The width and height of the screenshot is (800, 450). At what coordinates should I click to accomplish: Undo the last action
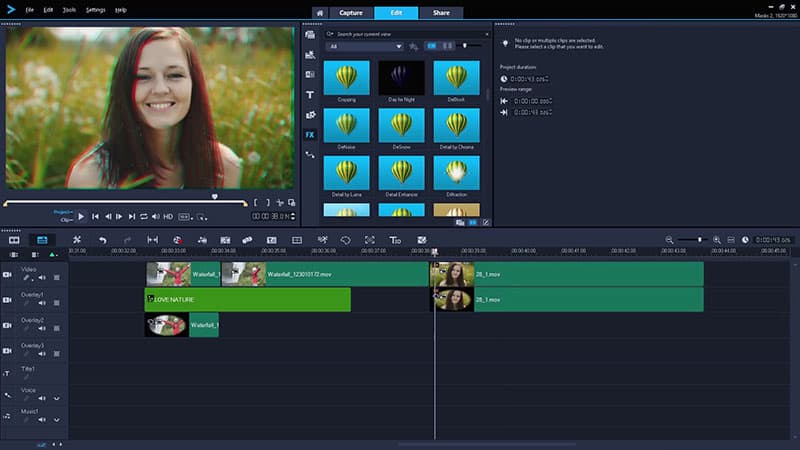point(103,240)
